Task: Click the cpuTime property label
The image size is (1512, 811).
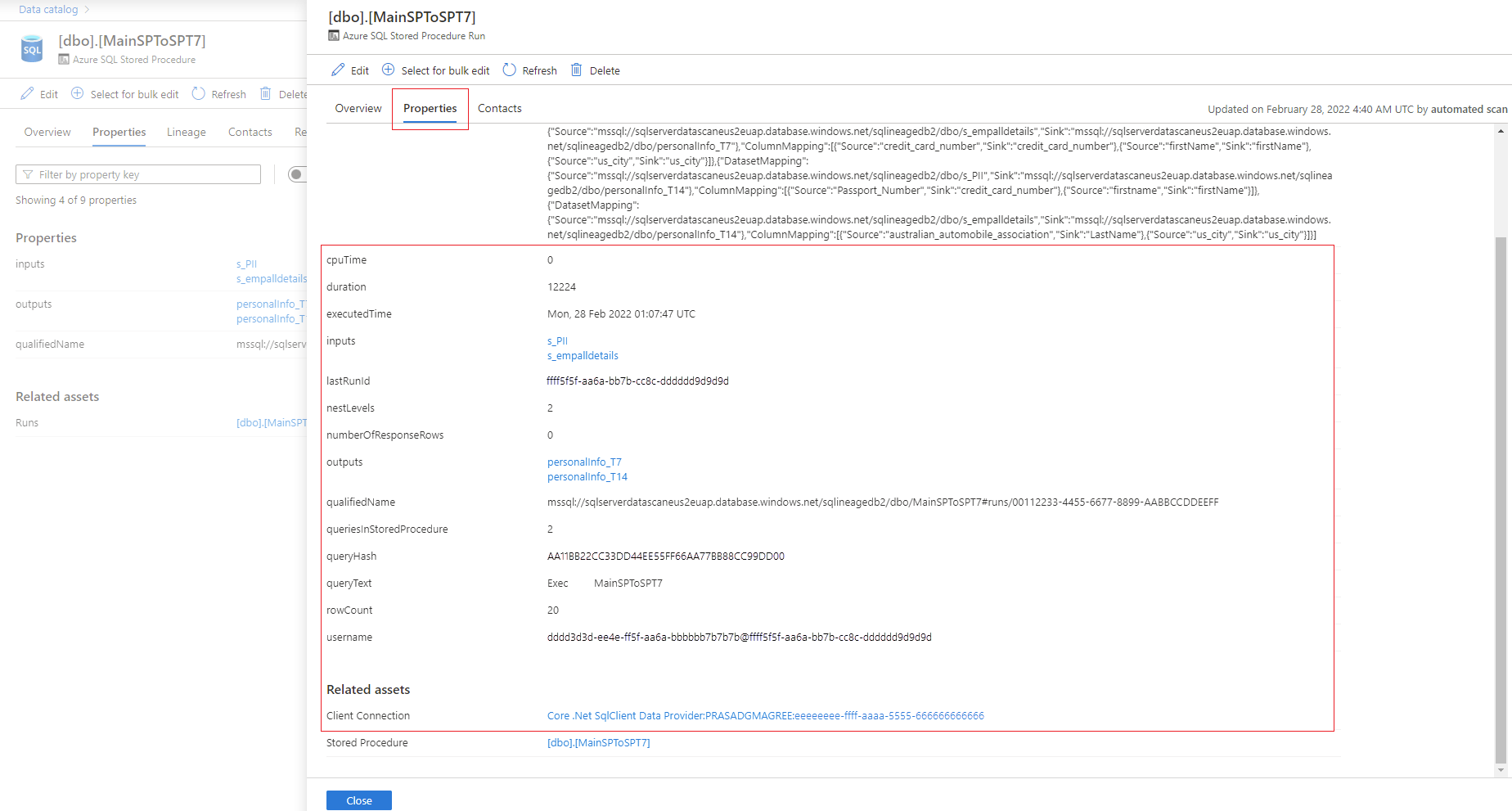Action: (347, 260)
